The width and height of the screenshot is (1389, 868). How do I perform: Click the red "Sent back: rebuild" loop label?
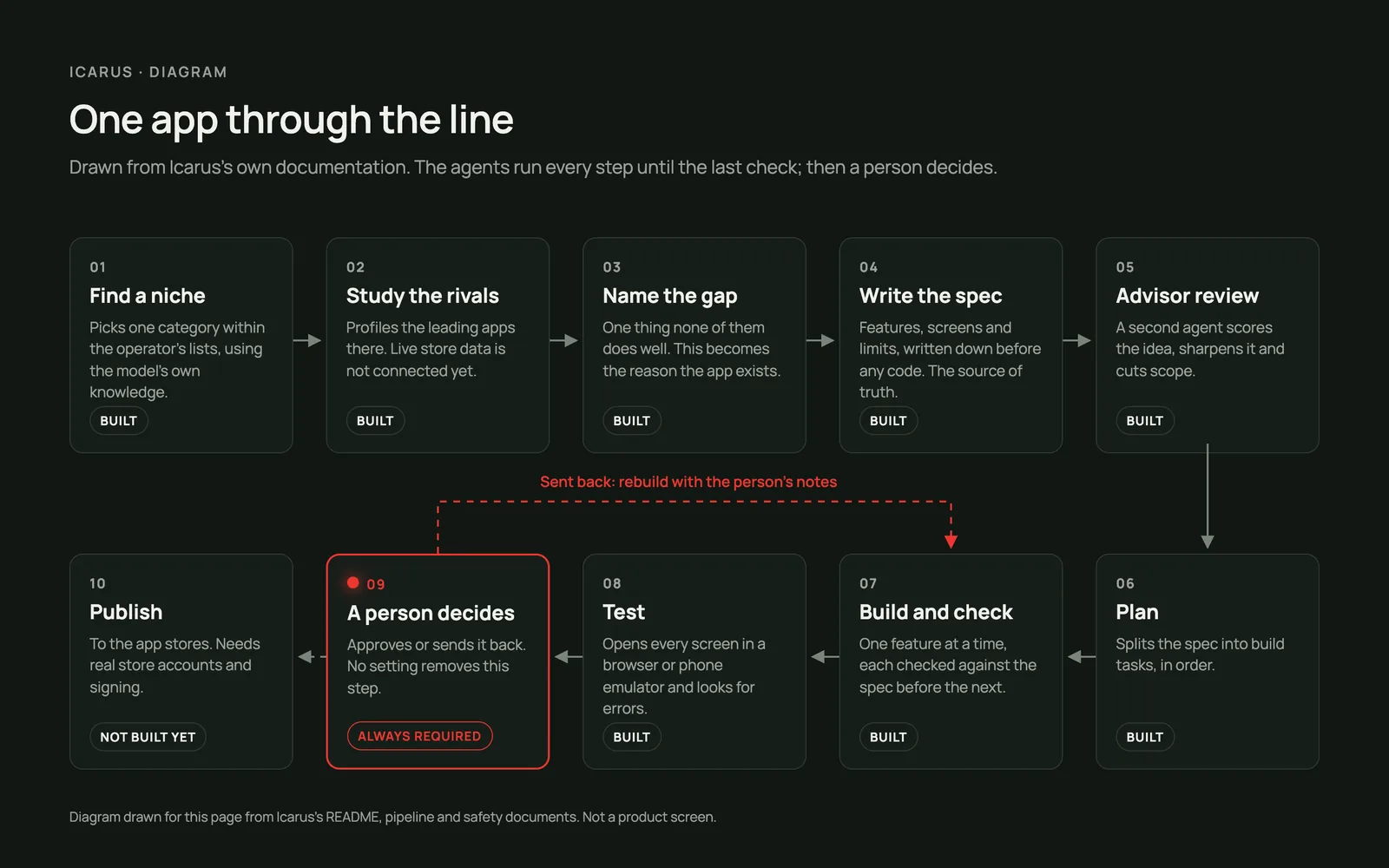pos(688,482)
